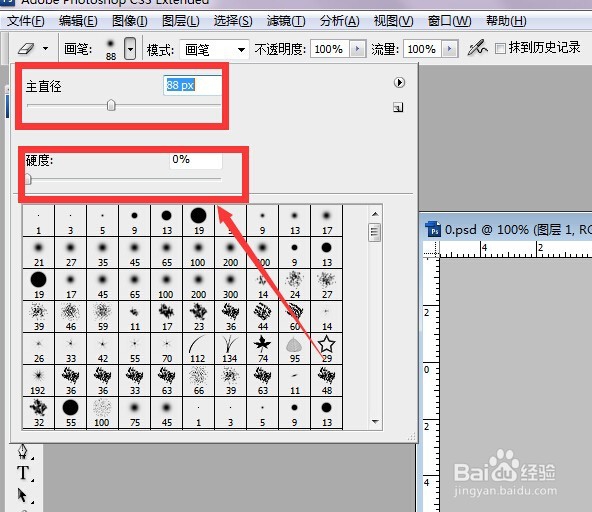Image resolution: width=592 pixels, height=512 pixels.
Task: Select the dune grass 112 brush
Action: tap(198, 349)
